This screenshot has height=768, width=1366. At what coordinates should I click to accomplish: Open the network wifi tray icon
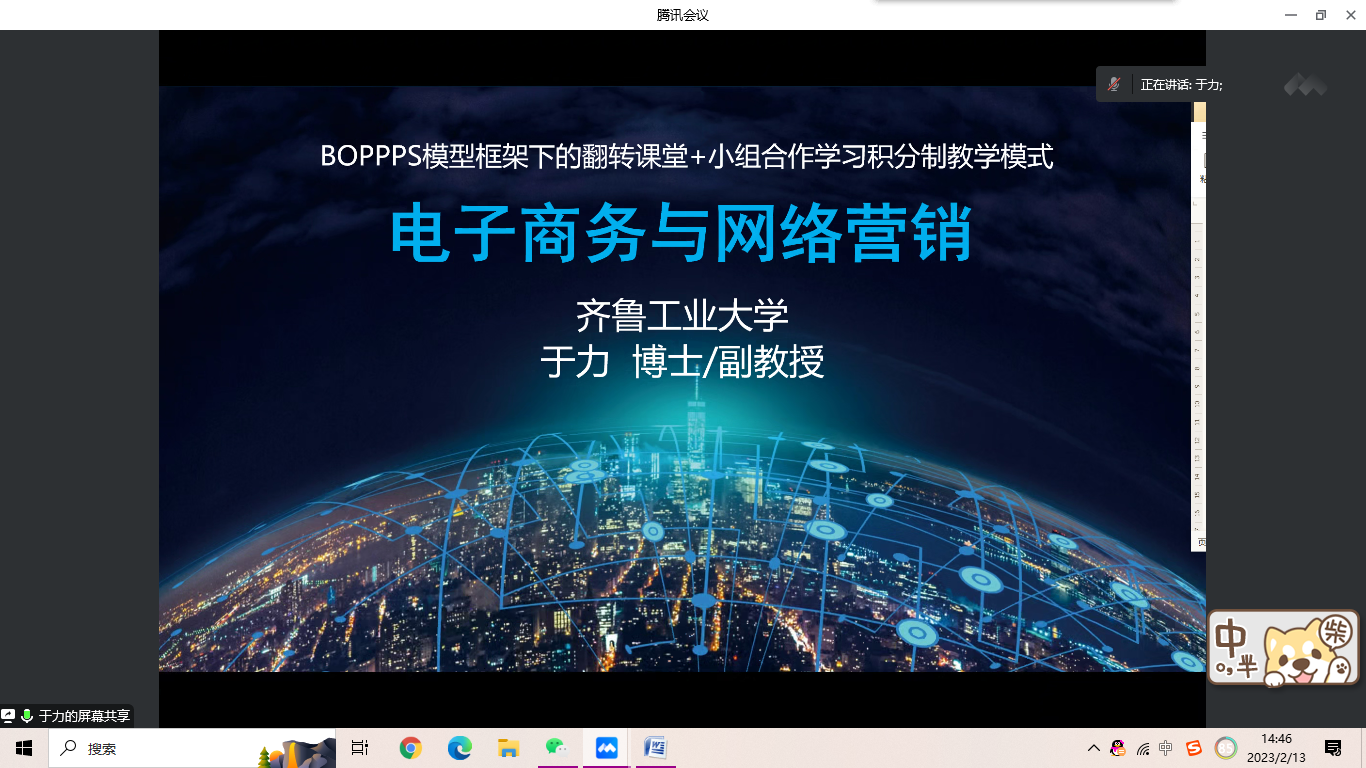point(1143,749)
